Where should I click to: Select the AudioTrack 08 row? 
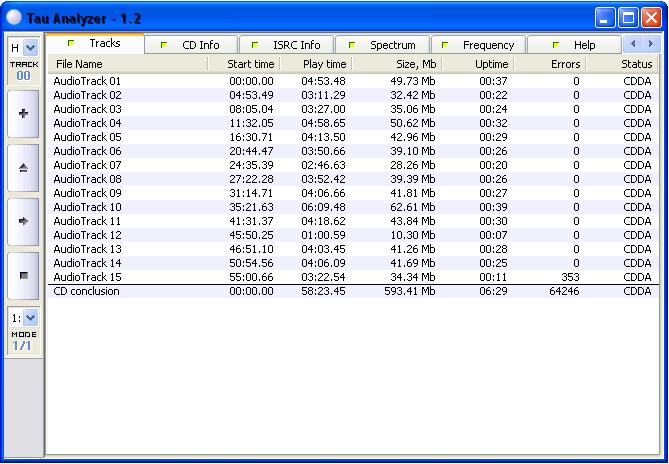coord(353,179)
